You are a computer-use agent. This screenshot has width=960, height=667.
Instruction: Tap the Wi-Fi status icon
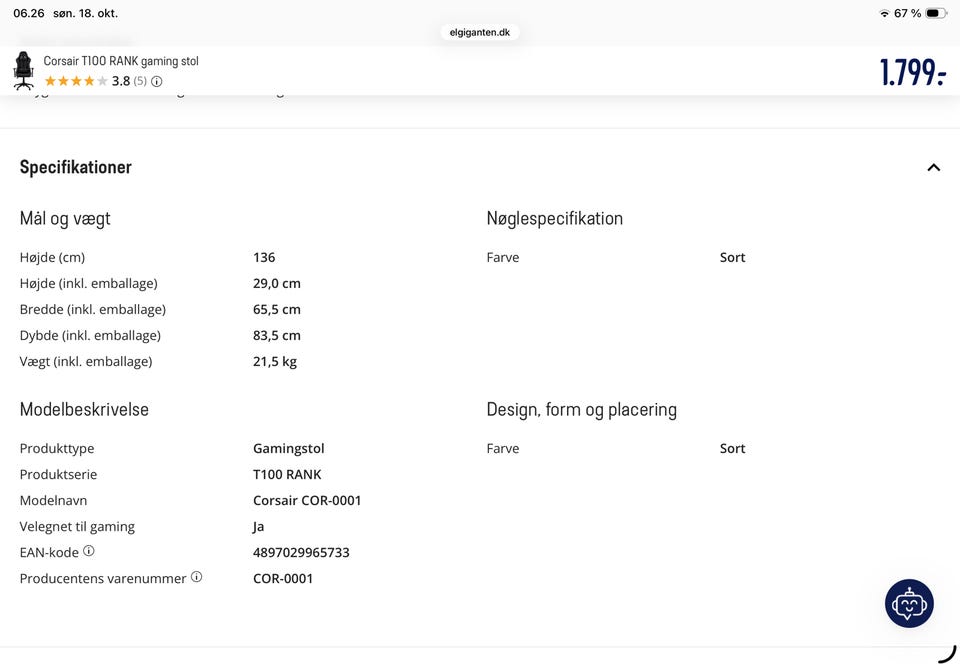(884, 13)
